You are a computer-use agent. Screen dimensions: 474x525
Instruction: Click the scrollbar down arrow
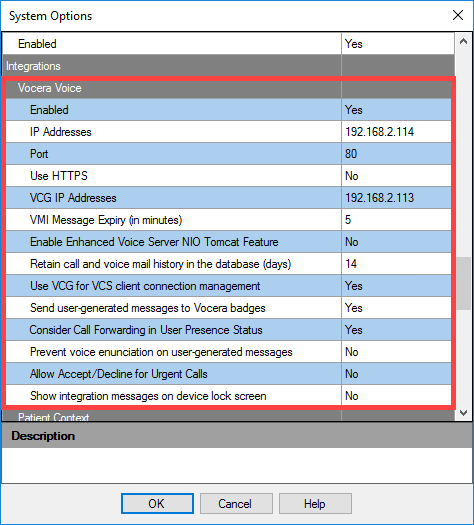pyautogui.click(x=463, y=413)
